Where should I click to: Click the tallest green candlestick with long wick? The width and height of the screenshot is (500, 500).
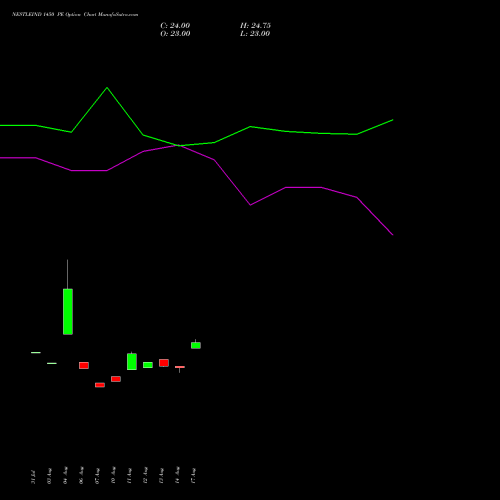[68, 311]
